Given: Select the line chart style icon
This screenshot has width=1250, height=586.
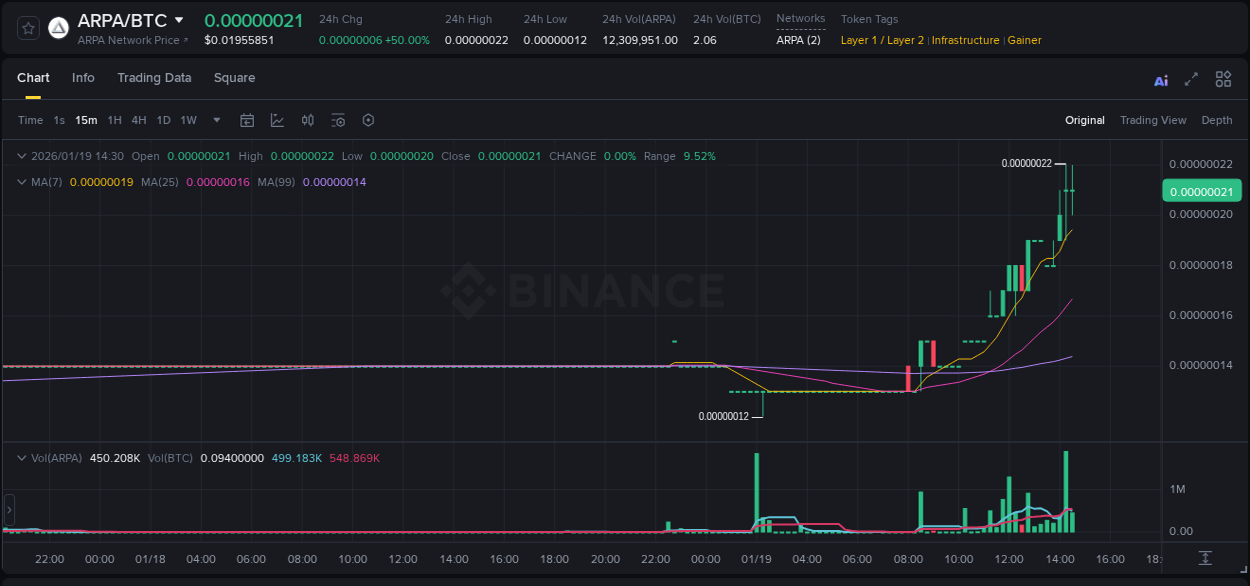Looking at the screenshot, I should (277, 120).
